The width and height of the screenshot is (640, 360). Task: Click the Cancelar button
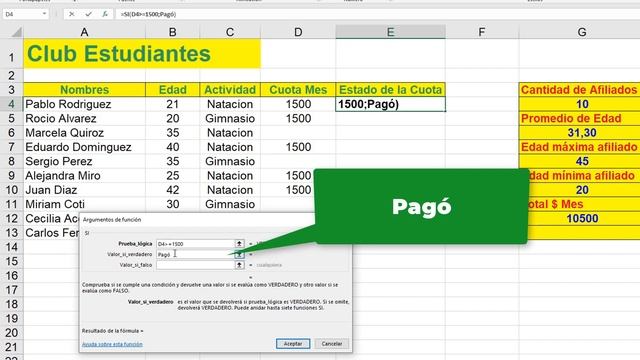tap(332, 344)
